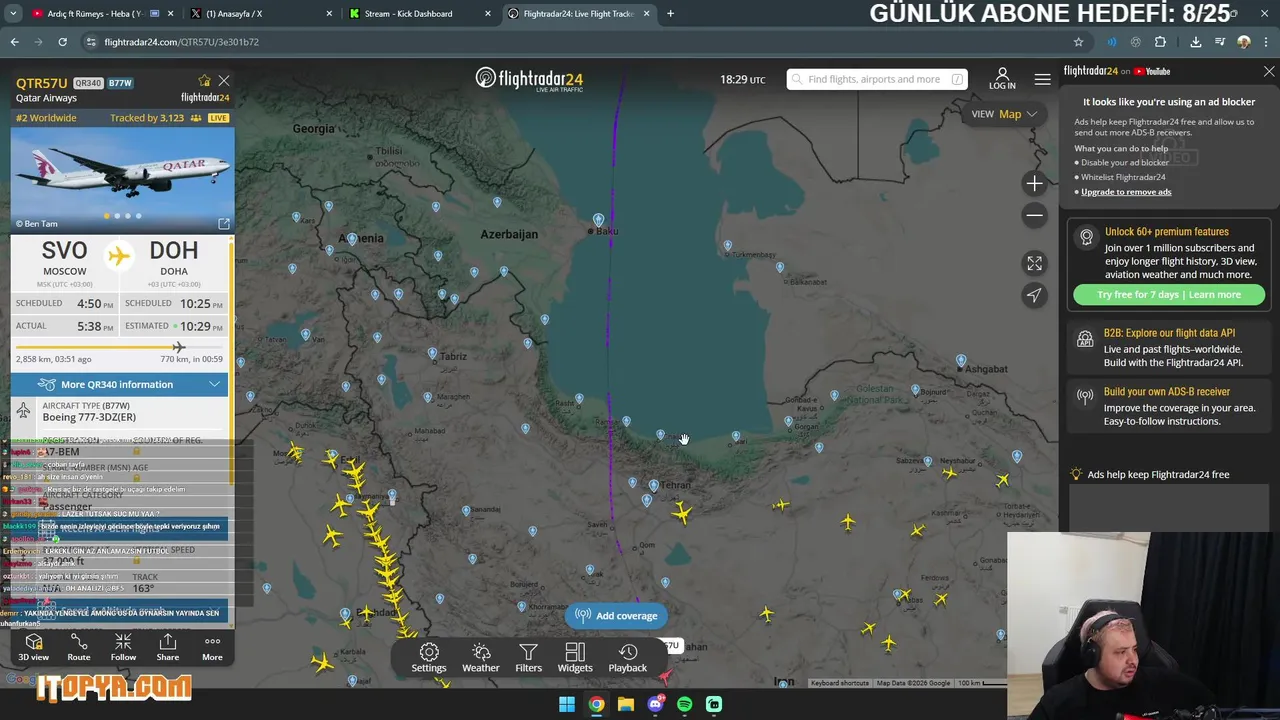Screen dimensions: 1280x720
Task: Open the Windows Start menu
Action: [567, 704]
